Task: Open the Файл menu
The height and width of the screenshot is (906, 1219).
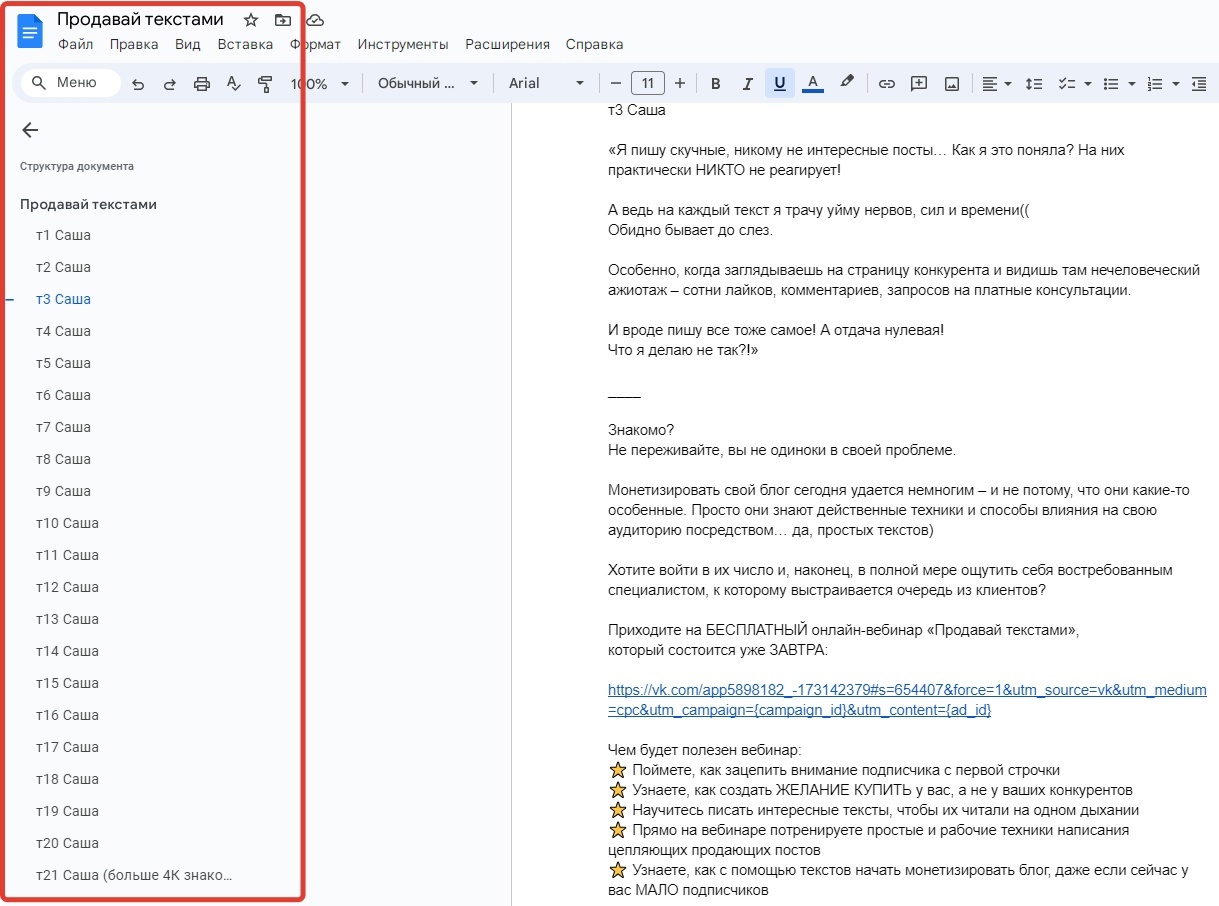Action: pos(76,44)
